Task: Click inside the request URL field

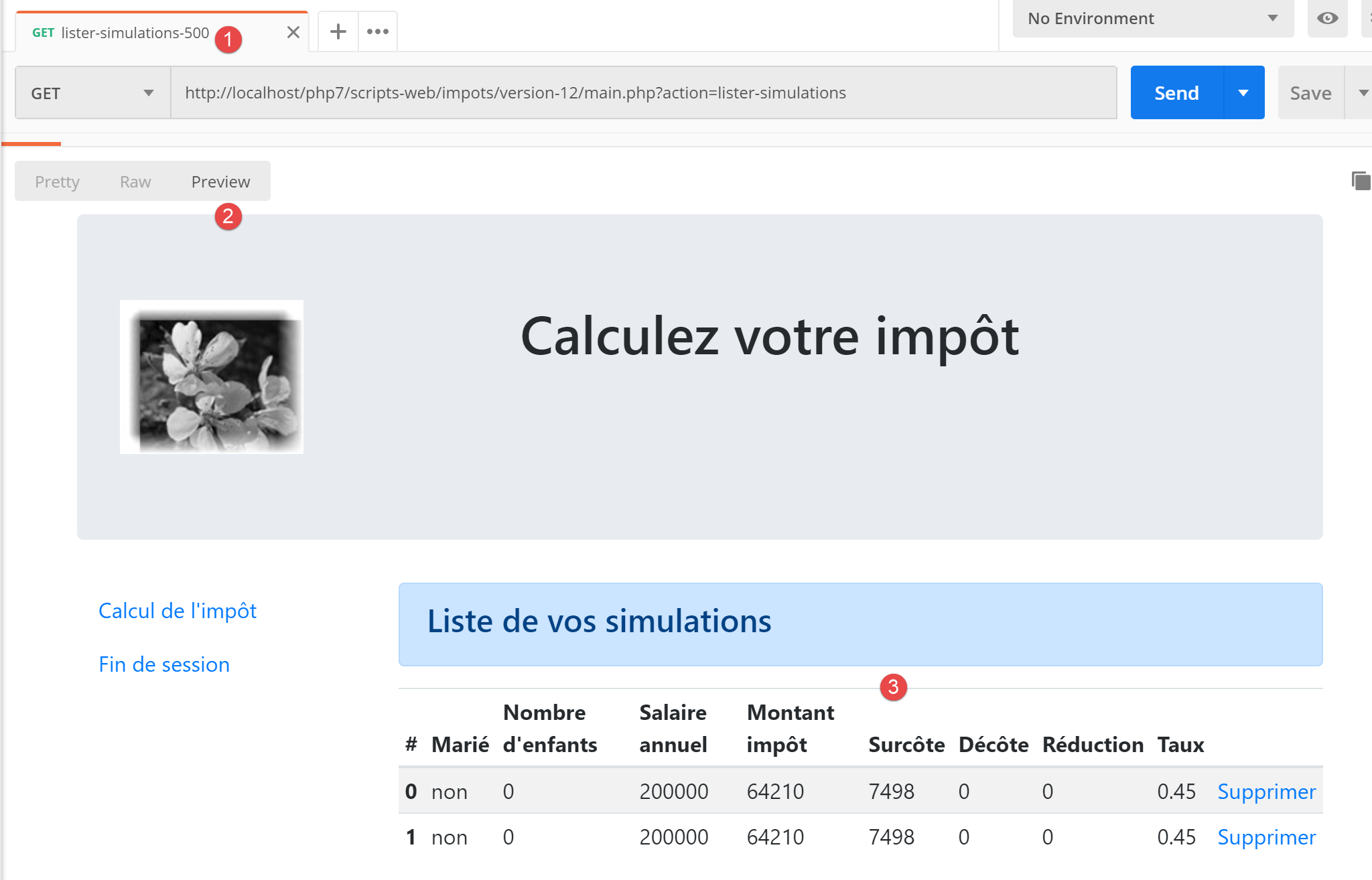Action: (x=643, y=93)
